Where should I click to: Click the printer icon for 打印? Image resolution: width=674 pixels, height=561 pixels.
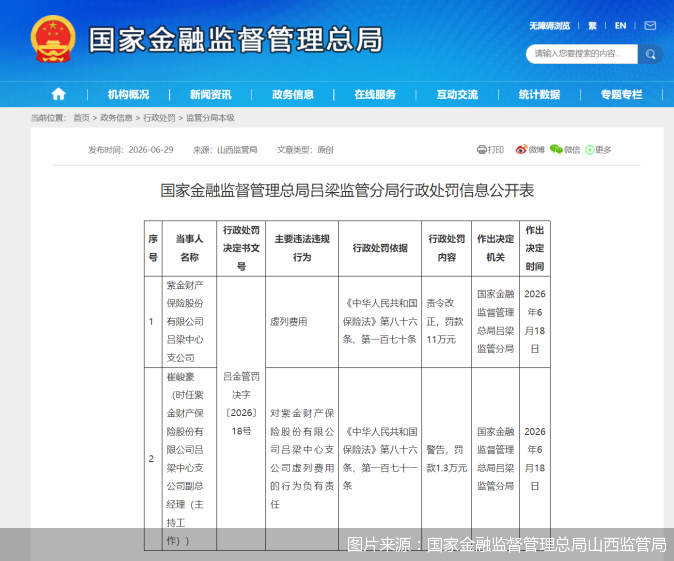click(x=482, y=150)
